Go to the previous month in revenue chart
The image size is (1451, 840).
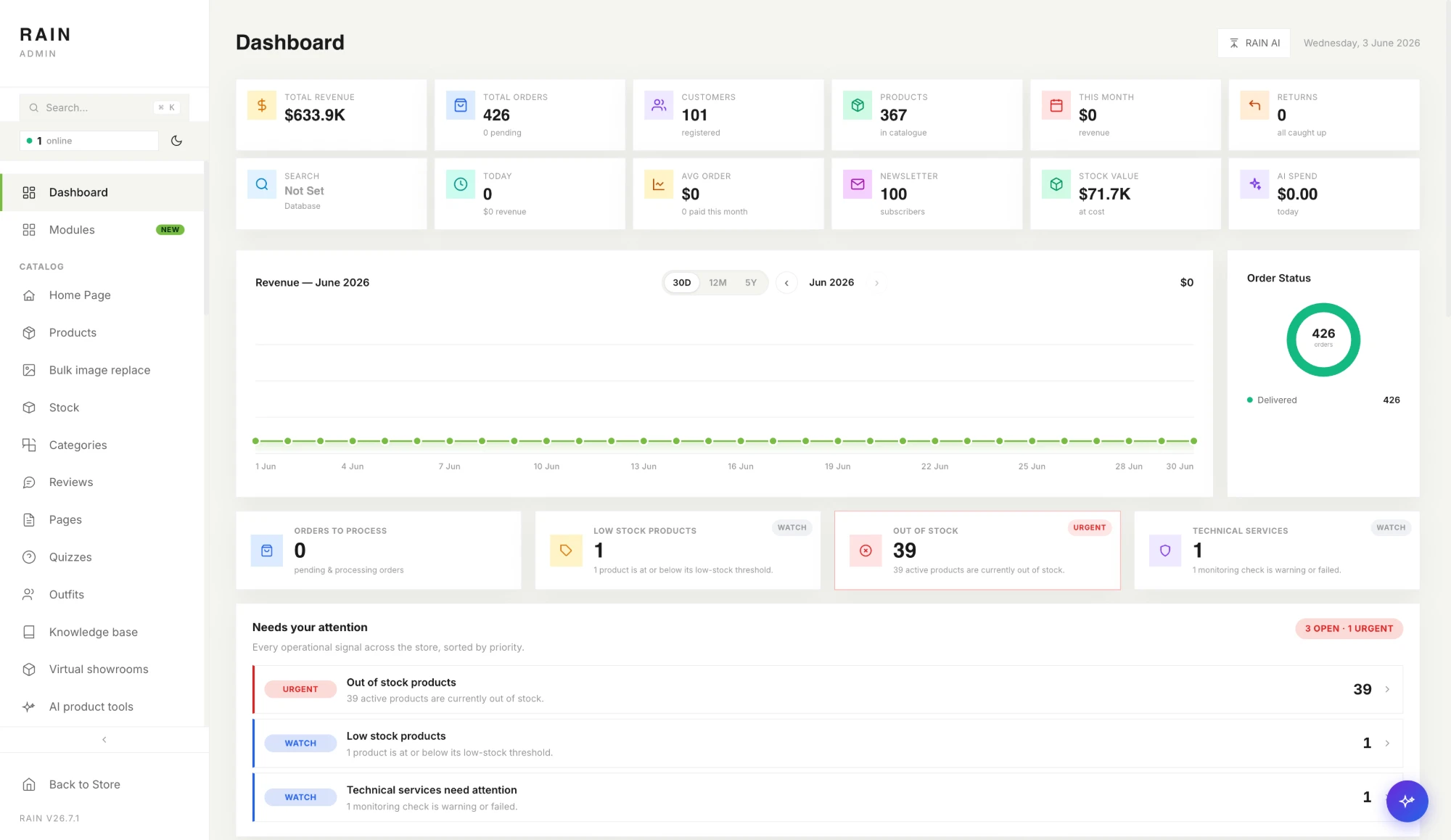click(x=786, y=283)
